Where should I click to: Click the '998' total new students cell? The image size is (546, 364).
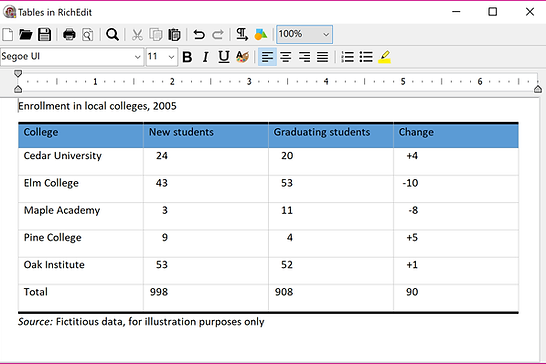[206, 297]
